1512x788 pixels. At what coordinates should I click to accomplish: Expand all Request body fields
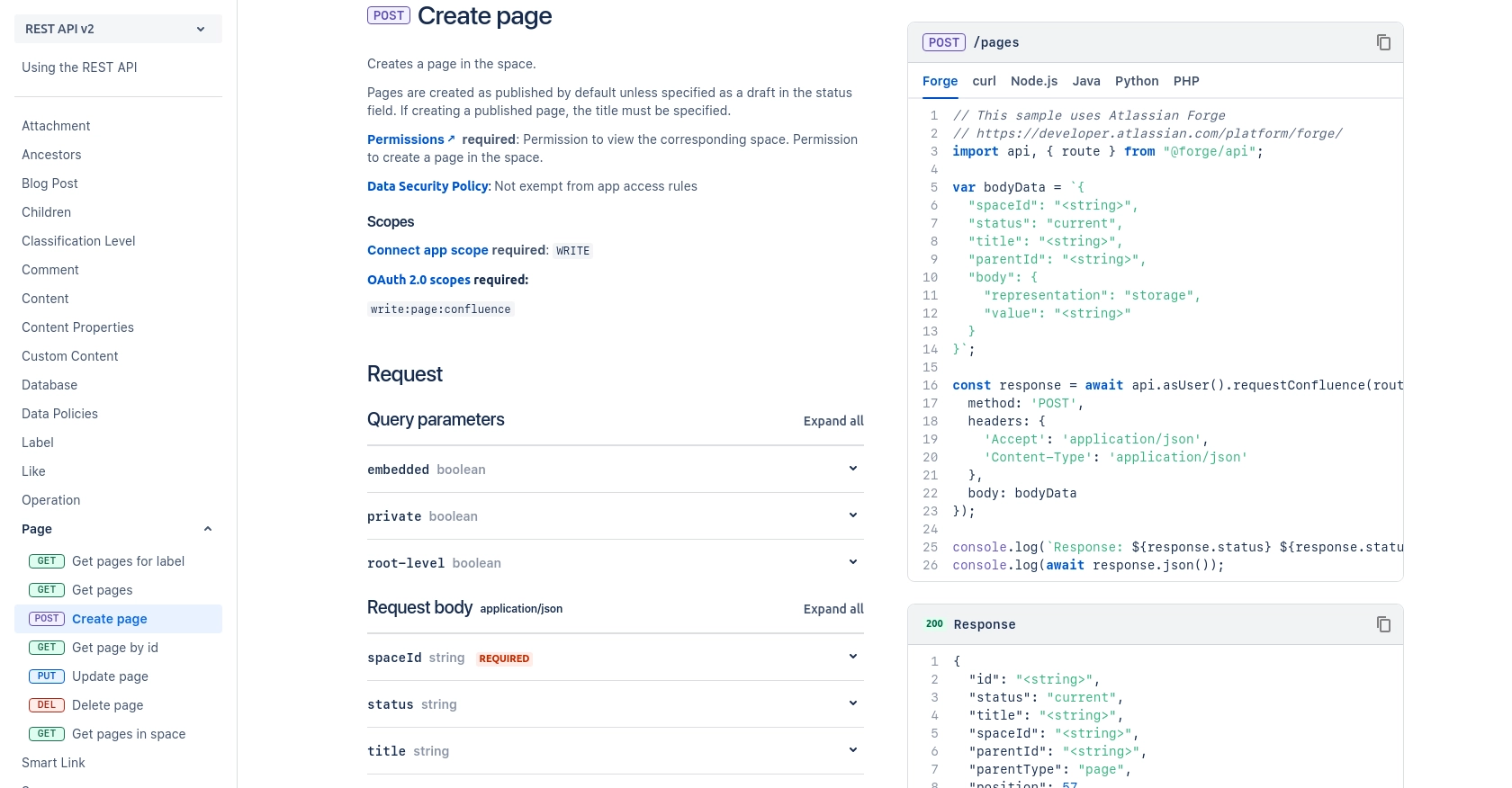833,609
